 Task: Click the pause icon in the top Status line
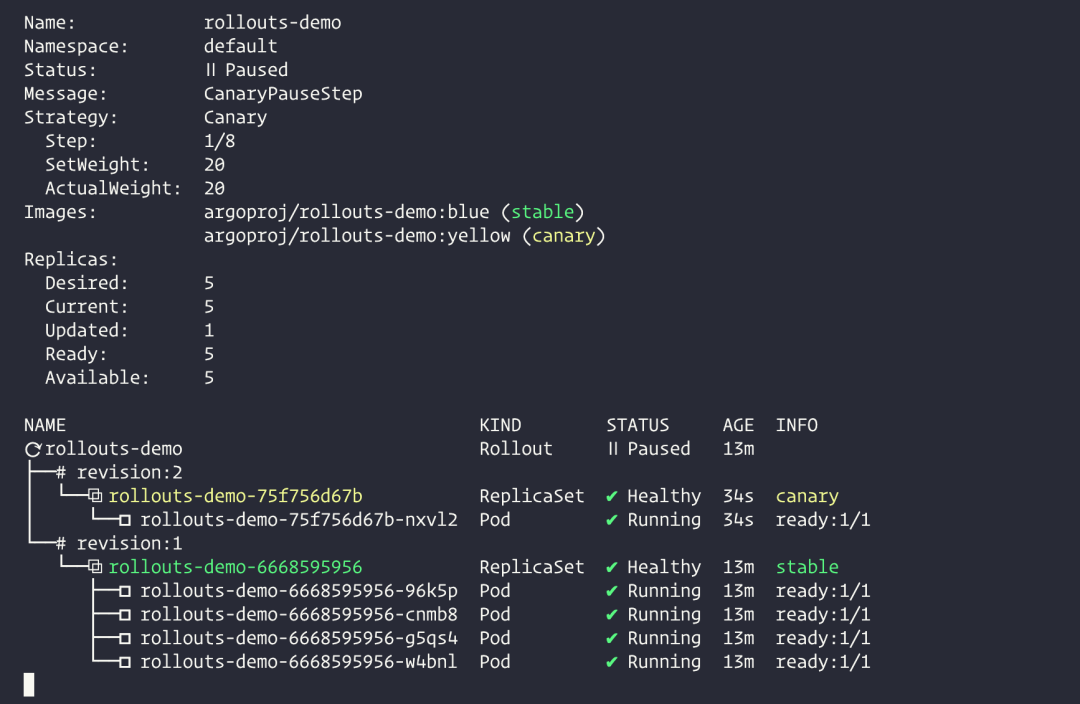click(210, 70)
